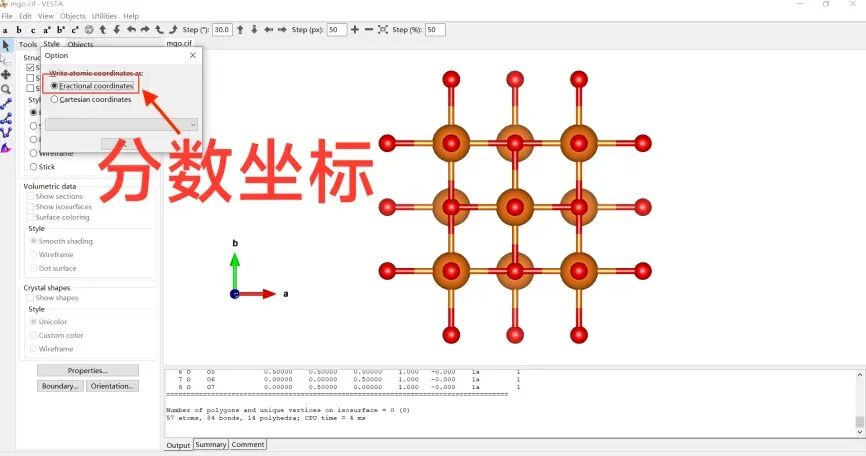
Task: Open the File menu
Action: point(7,16)
